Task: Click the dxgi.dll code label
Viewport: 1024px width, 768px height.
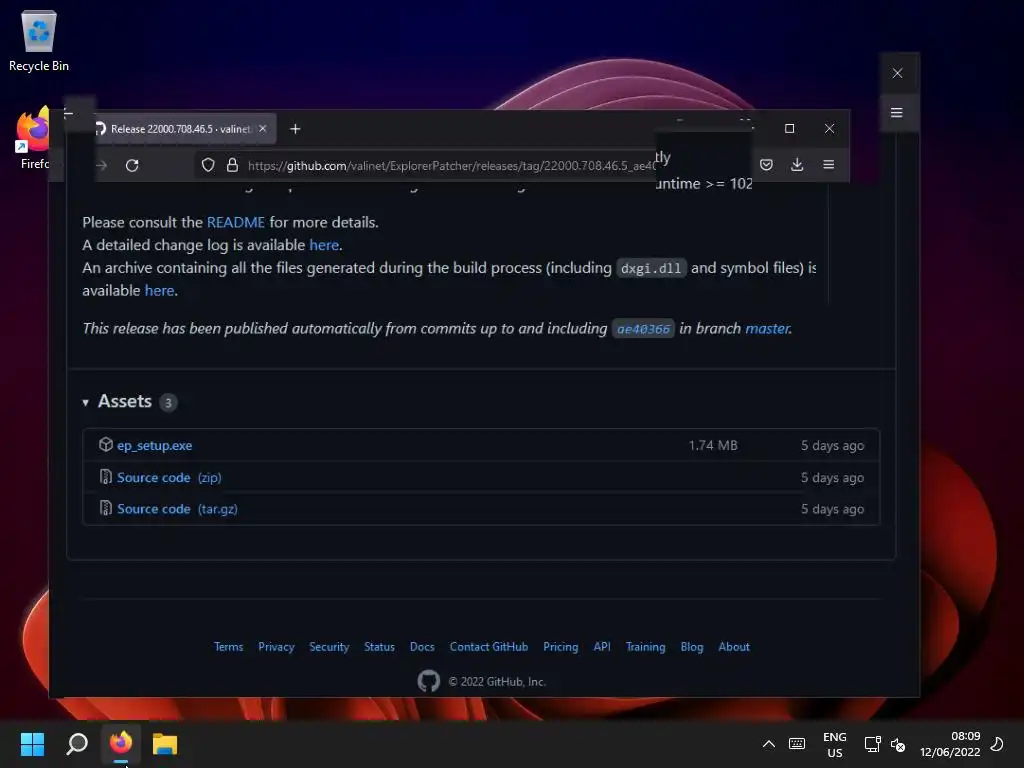Action: pyautogui.click(x=651, y=268)
